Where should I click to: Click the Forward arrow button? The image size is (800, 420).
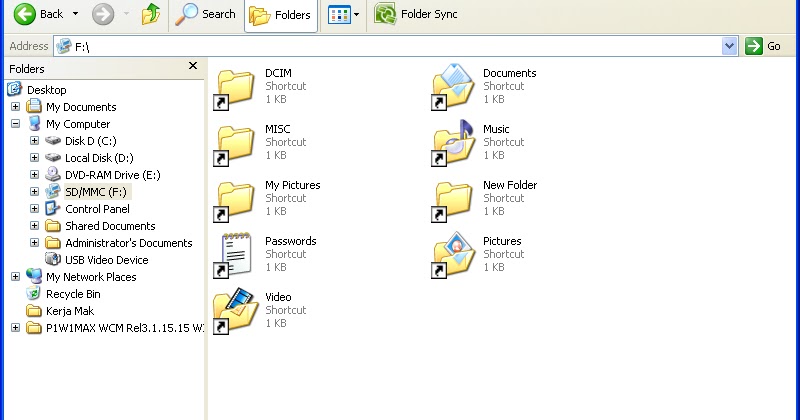pos(103,14)
